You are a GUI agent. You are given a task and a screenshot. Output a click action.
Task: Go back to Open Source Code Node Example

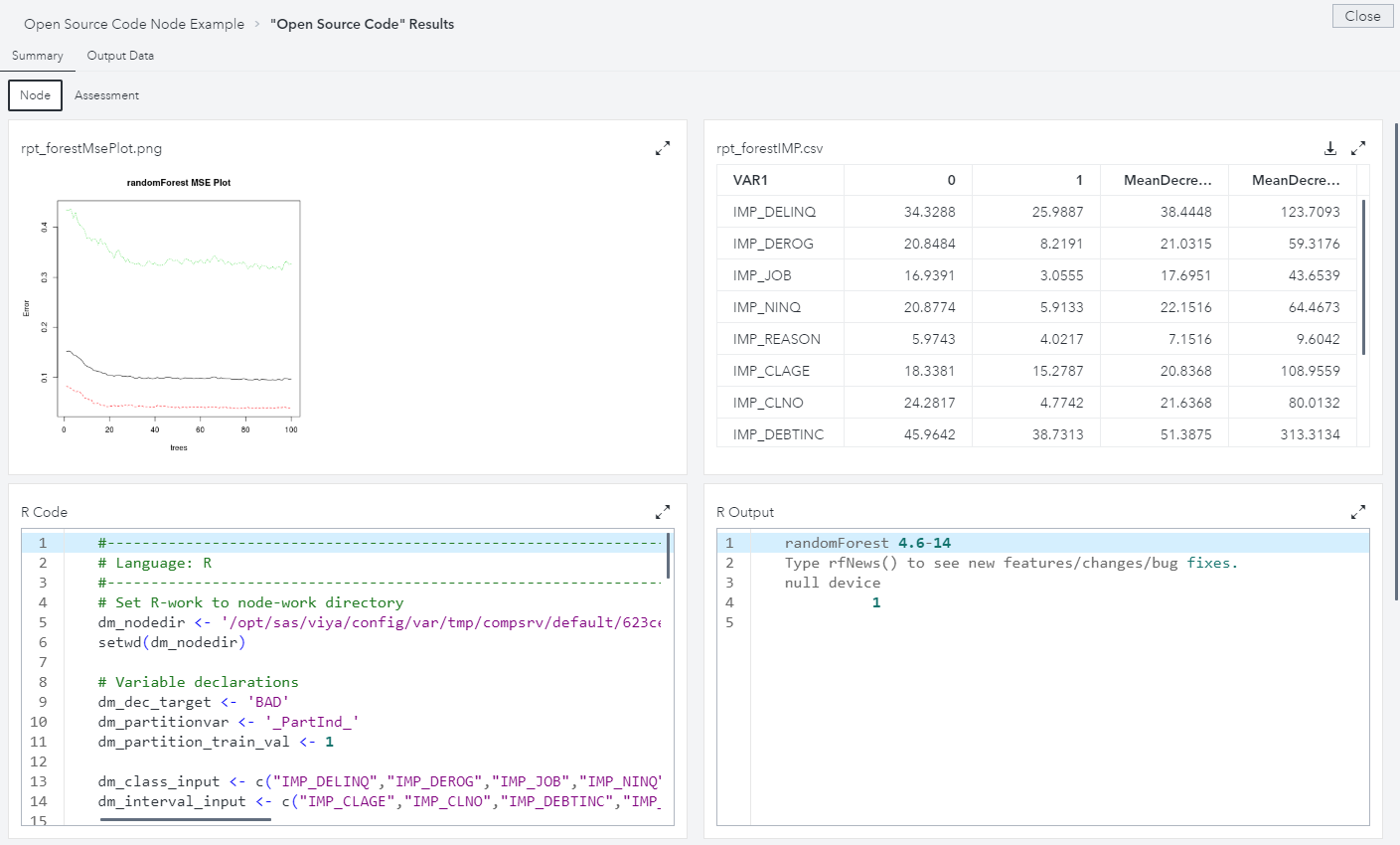click(134, 24)
